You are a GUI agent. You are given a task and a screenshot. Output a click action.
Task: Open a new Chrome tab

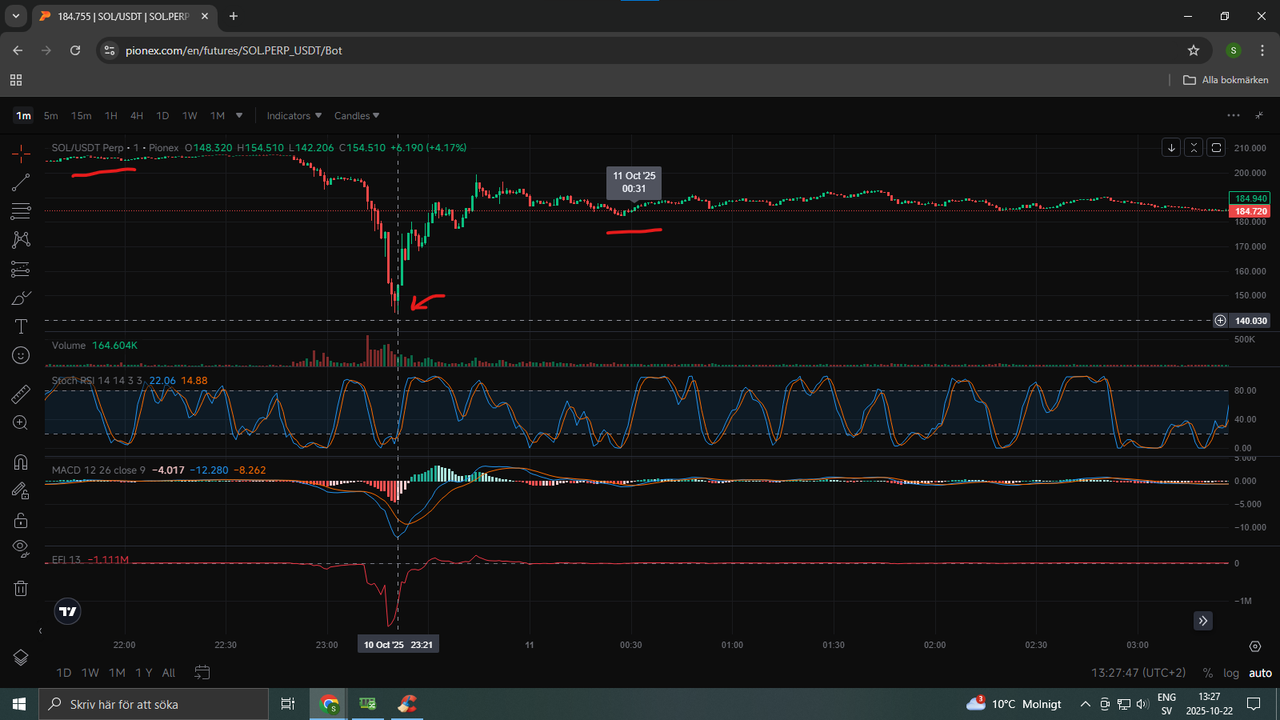233,16
